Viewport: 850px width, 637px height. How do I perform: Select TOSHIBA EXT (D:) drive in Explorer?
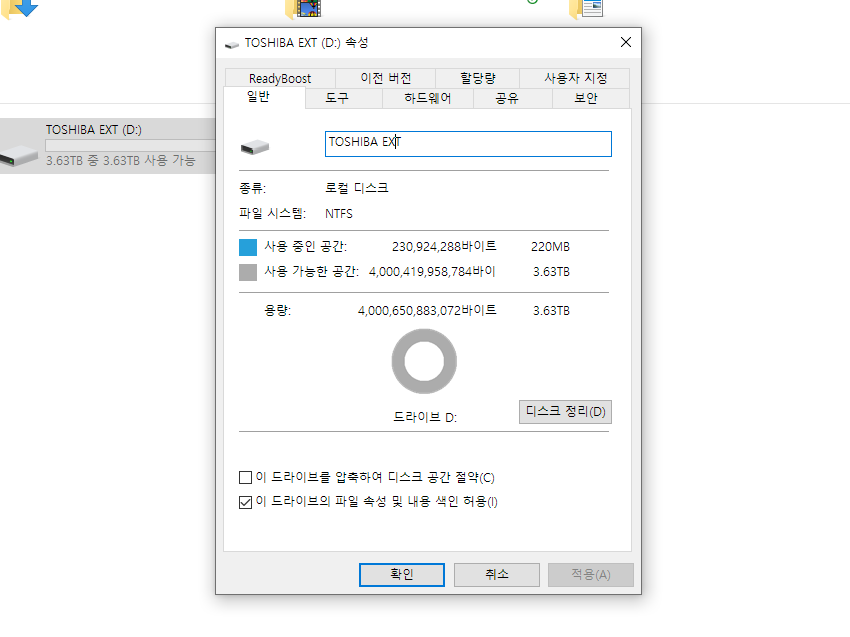[x=107, y=146]
